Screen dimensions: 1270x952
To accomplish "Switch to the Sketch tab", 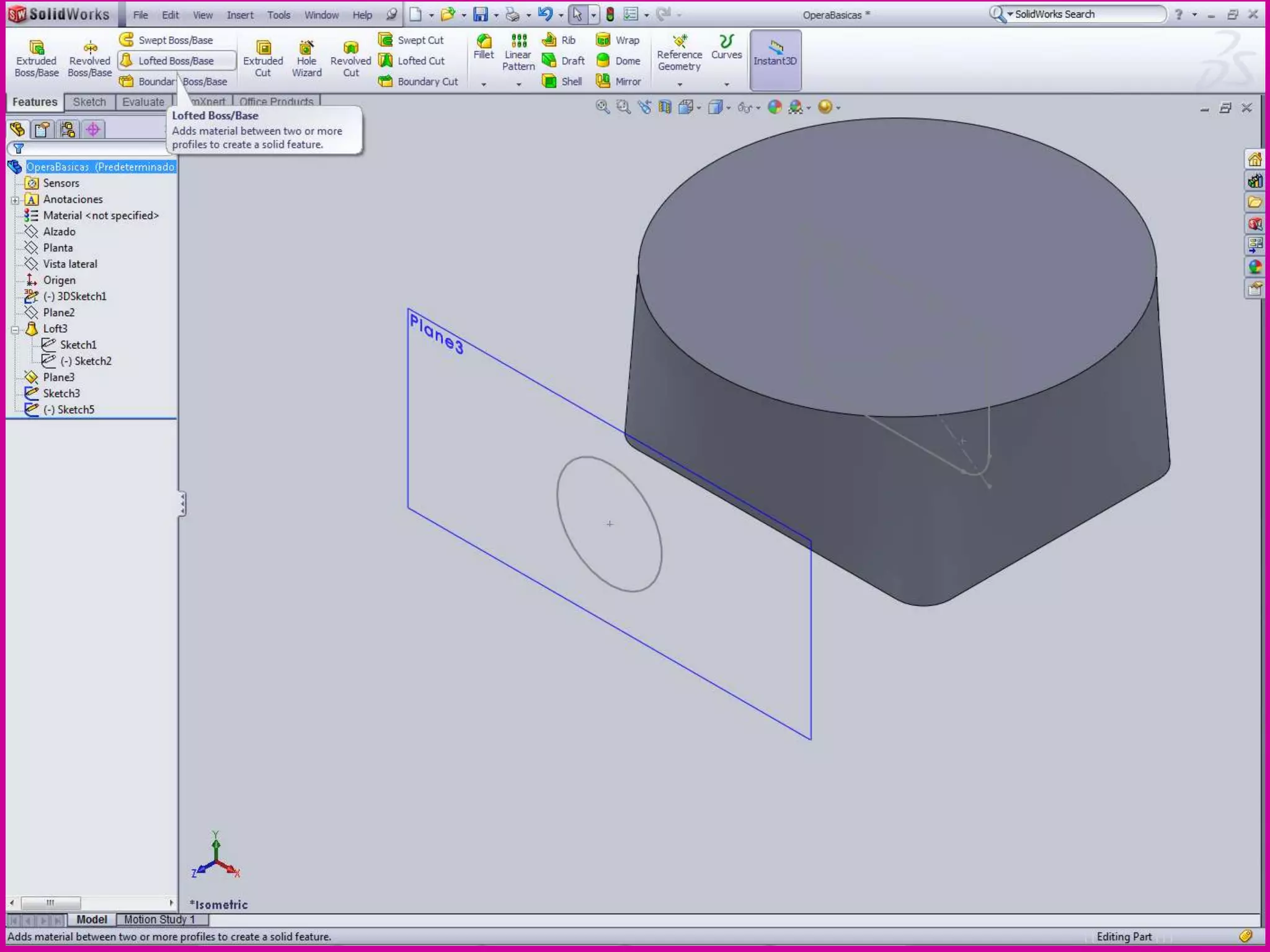I will coord(89,102).
